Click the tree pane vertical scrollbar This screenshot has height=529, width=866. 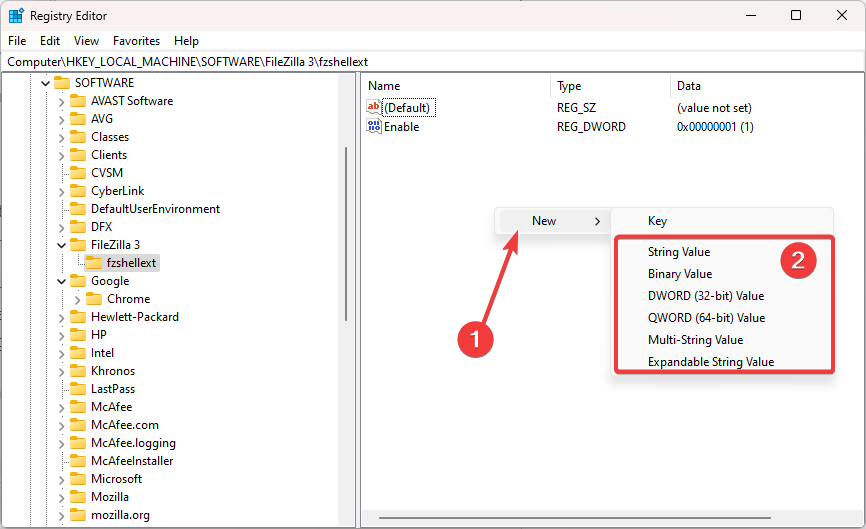[x=346, y=234]
